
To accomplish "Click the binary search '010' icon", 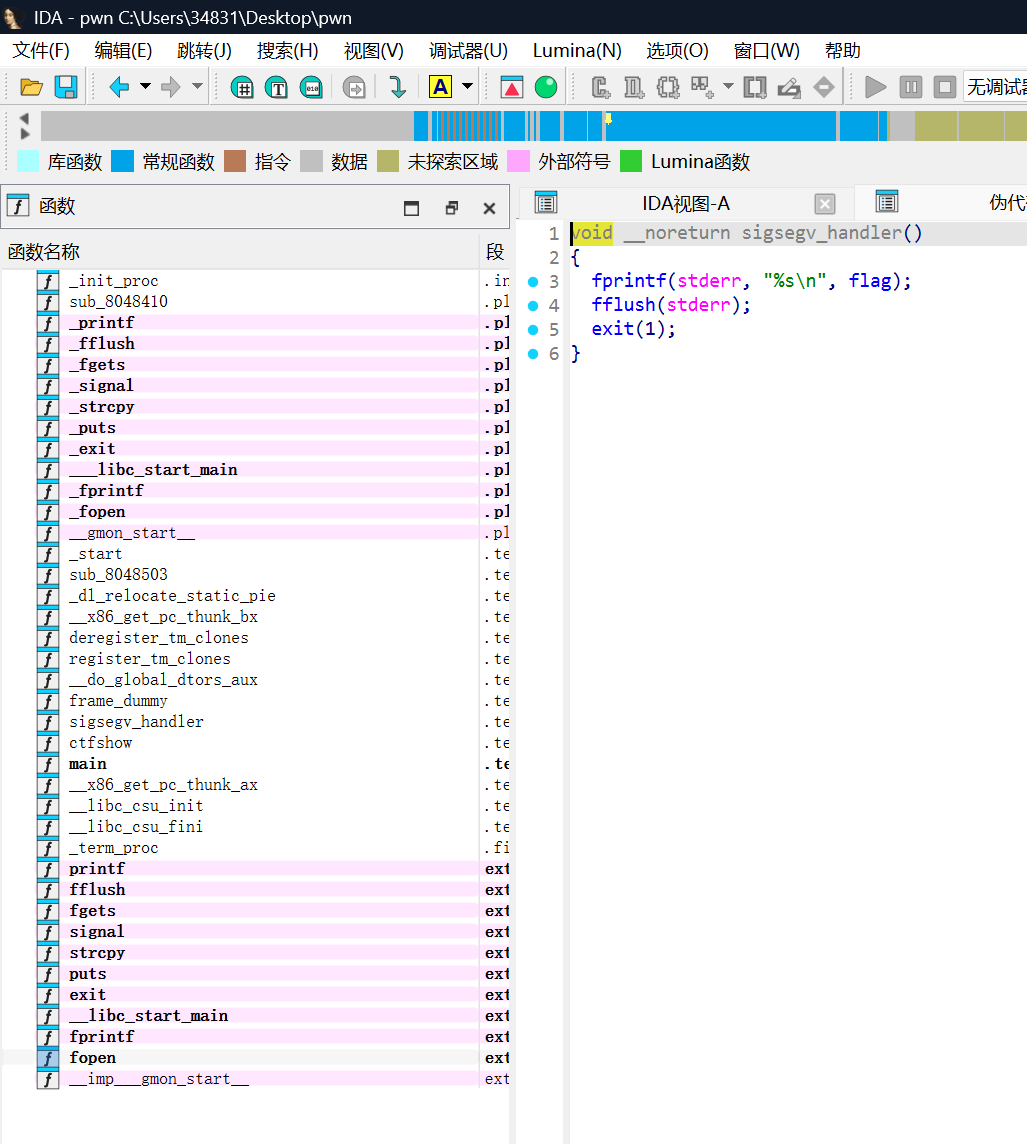I will pyautogui.click(x=311, y=88).
